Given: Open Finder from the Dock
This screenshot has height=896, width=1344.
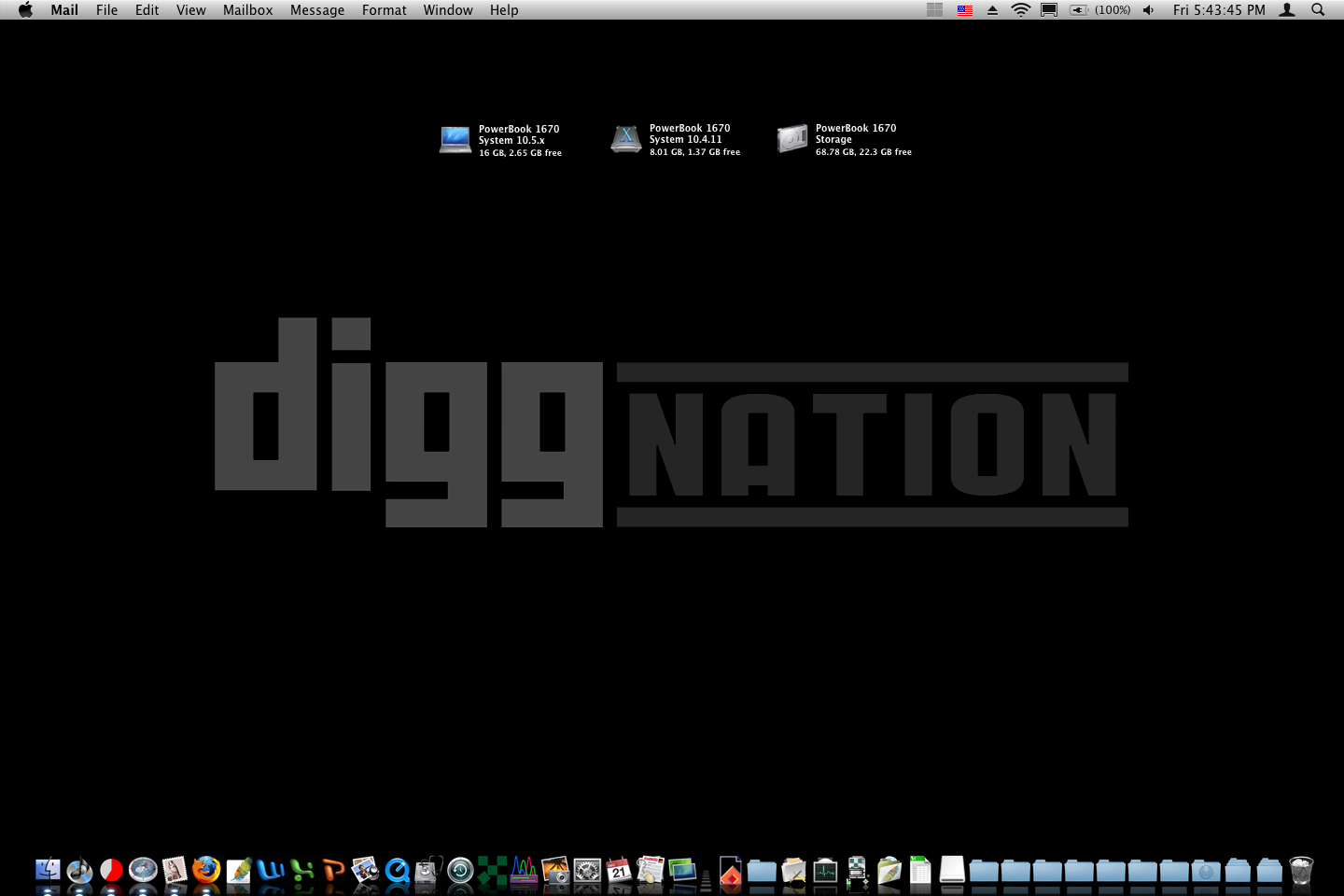Looking at the screenshot, I should (x=48, y=871).
